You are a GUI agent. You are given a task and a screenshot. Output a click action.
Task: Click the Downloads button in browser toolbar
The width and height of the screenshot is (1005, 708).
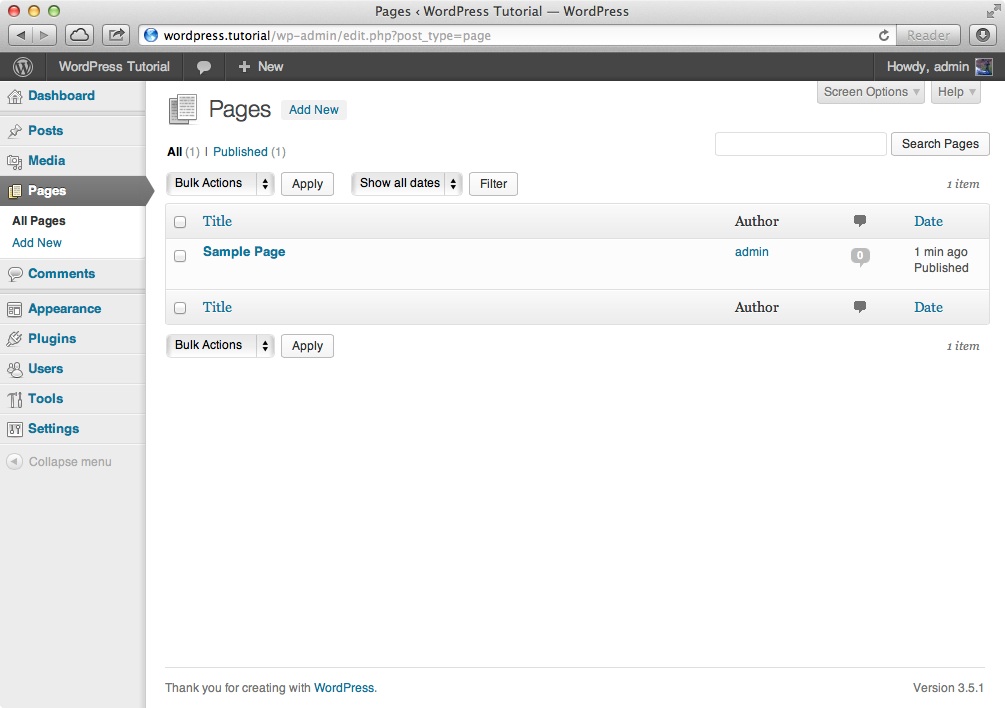pyautogui.click(x=983, y=35)
